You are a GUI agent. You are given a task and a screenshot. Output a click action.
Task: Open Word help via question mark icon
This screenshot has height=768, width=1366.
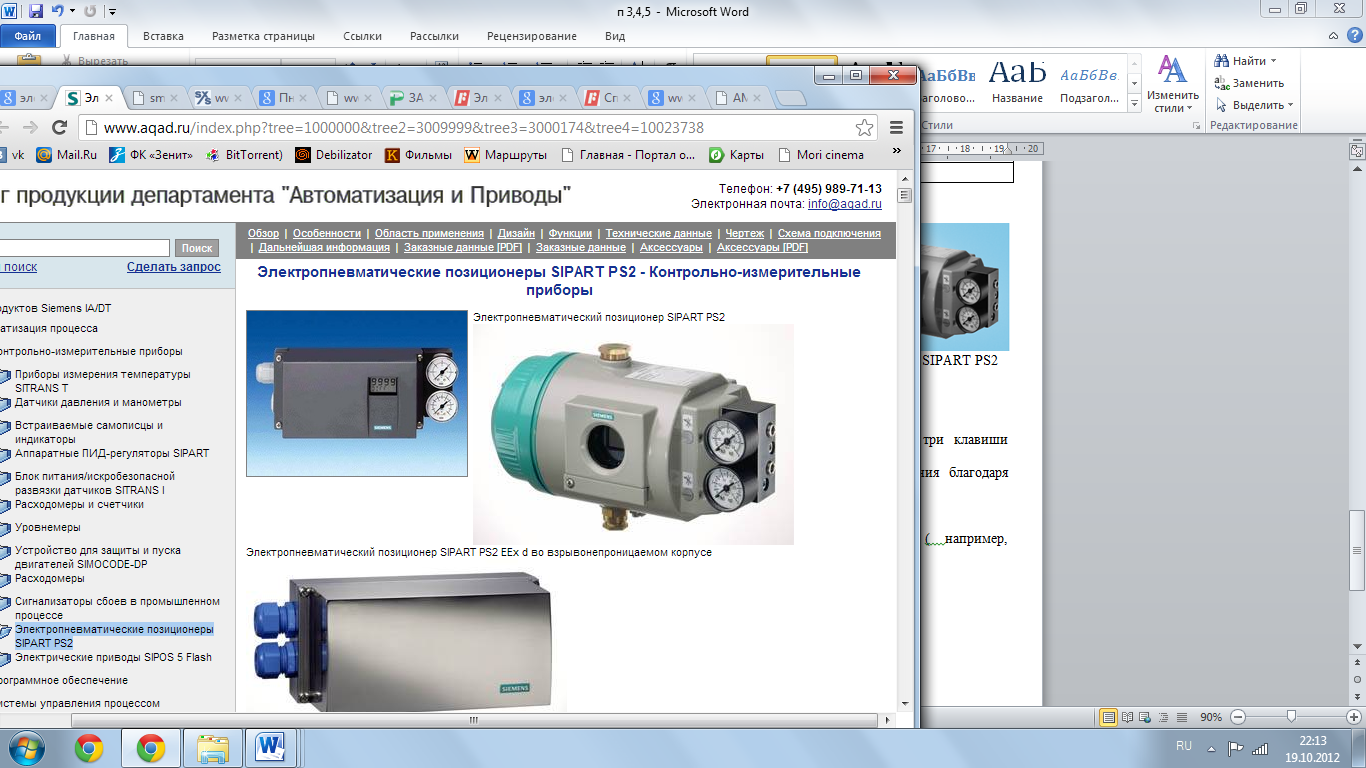[x=1354, y=36]
